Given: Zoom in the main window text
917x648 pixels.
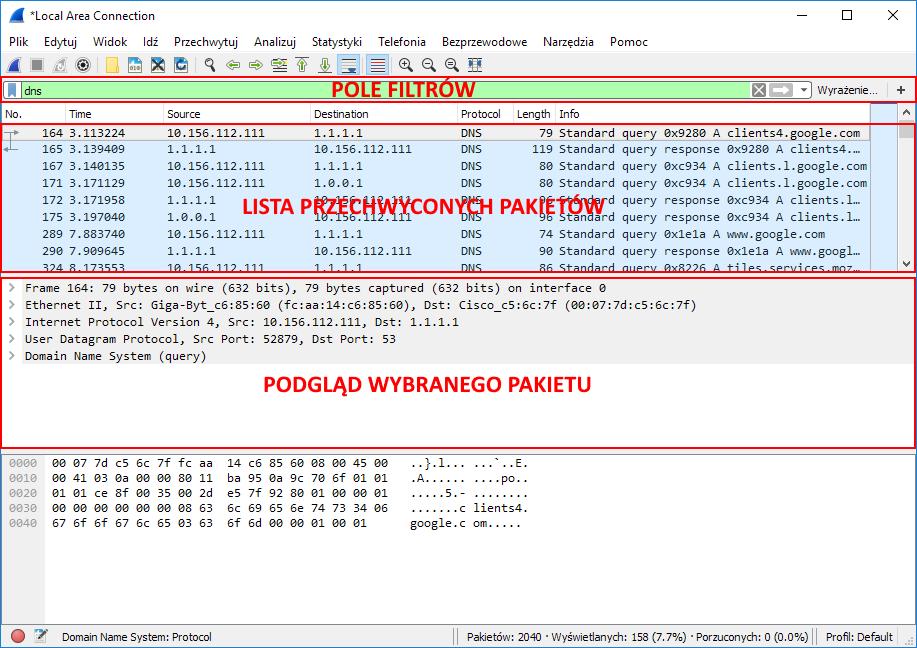Looking at the screenshot, I should [x=405, y=65].
